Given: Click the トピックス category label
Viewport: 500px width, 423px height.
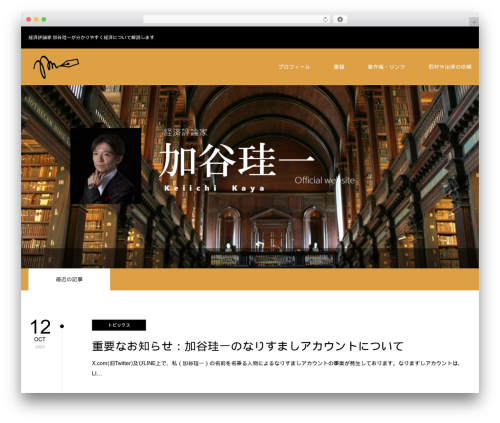Looking at the screenshot, I should pos(119,325).
